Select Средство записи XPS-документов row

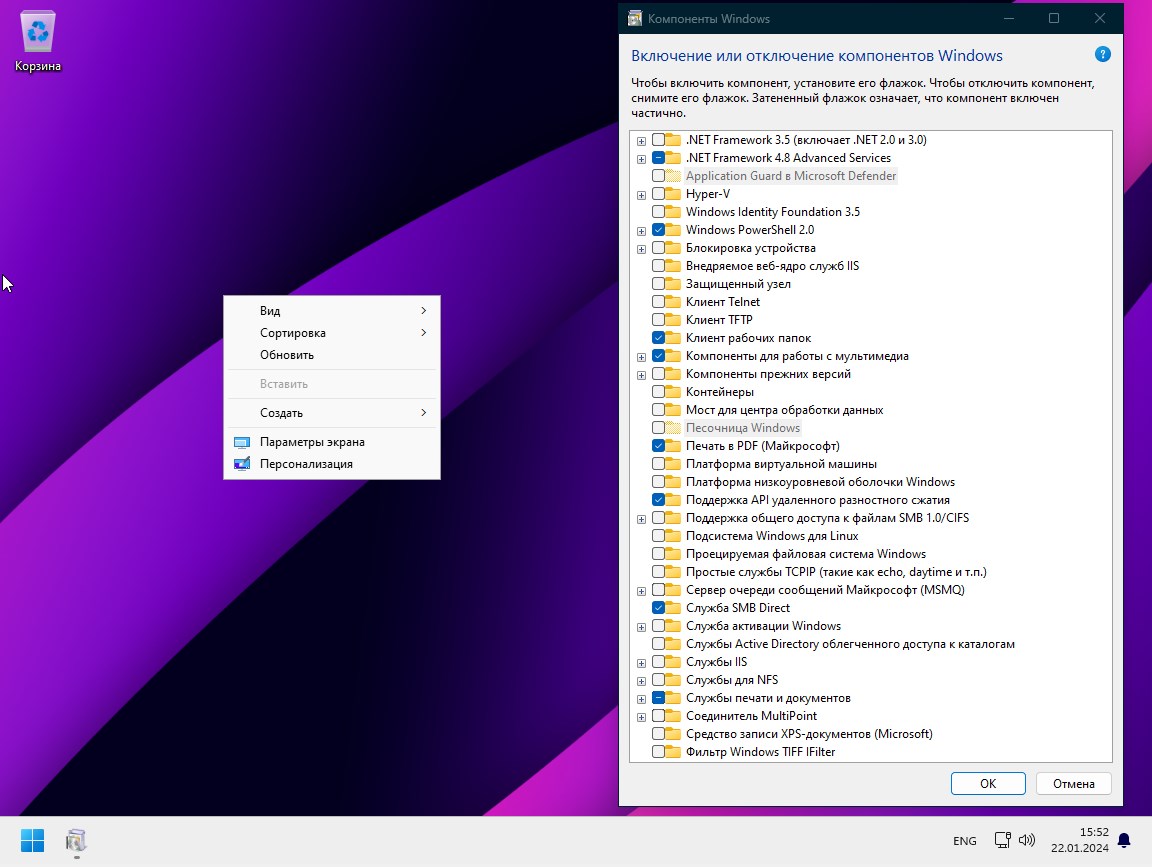[809, 734]
